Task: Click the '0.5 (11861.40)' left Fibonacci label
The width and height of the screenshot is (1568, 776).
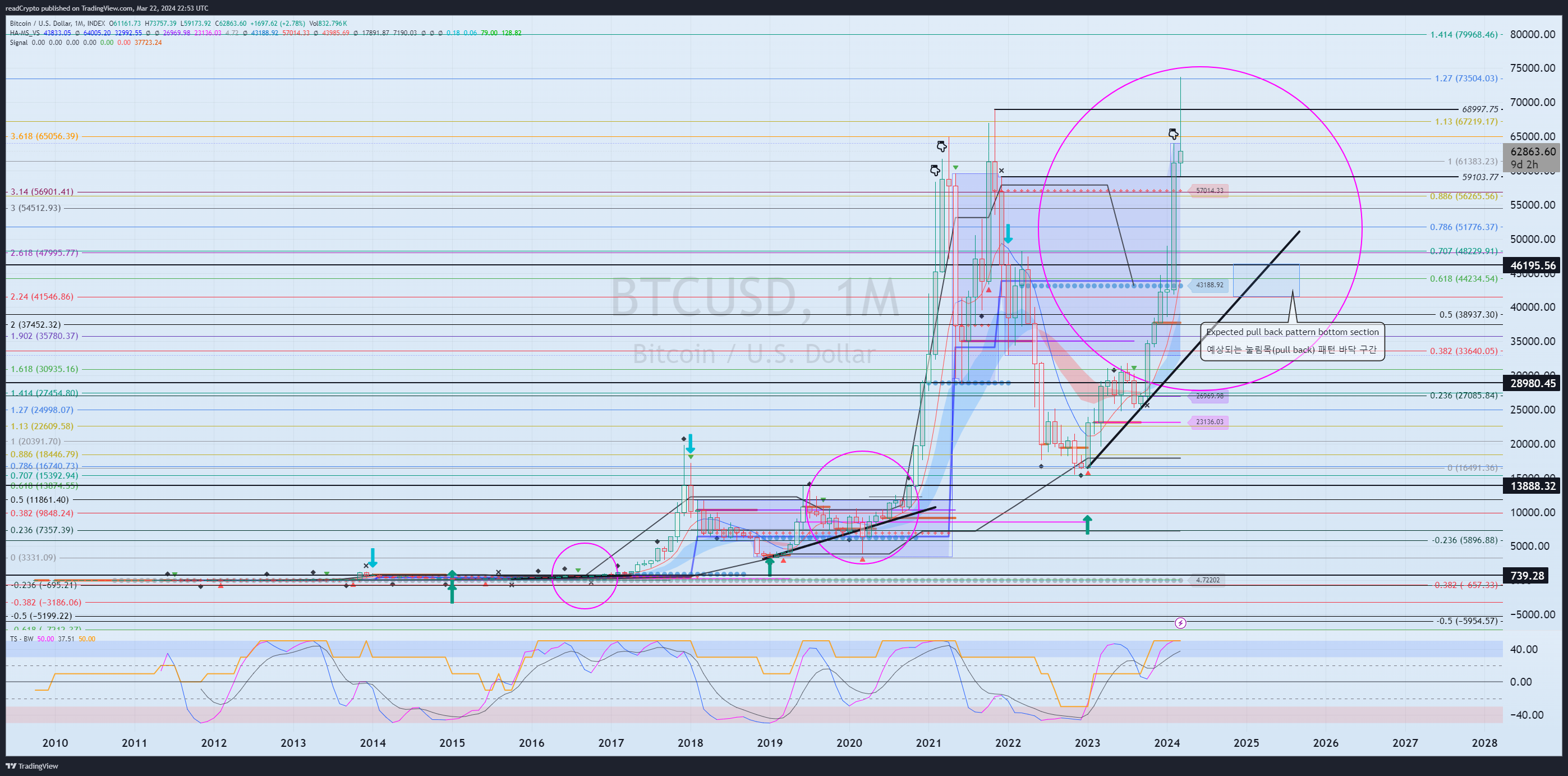Action: 40,500
